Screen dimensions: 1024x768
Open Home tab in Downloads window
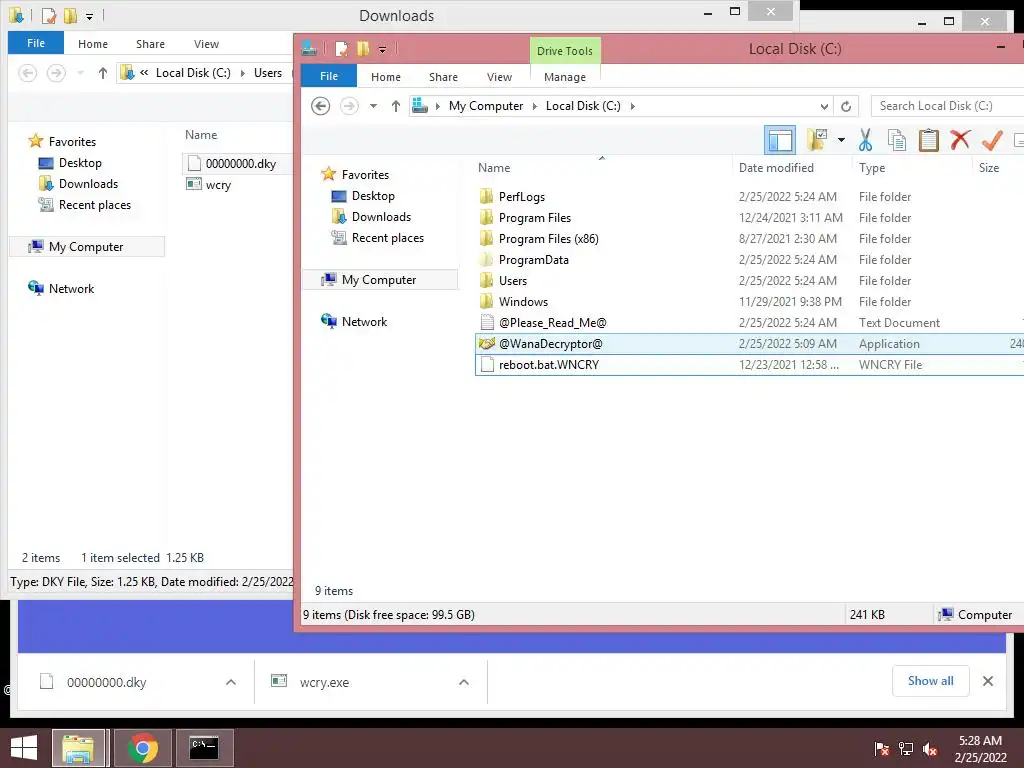[93, 44]
